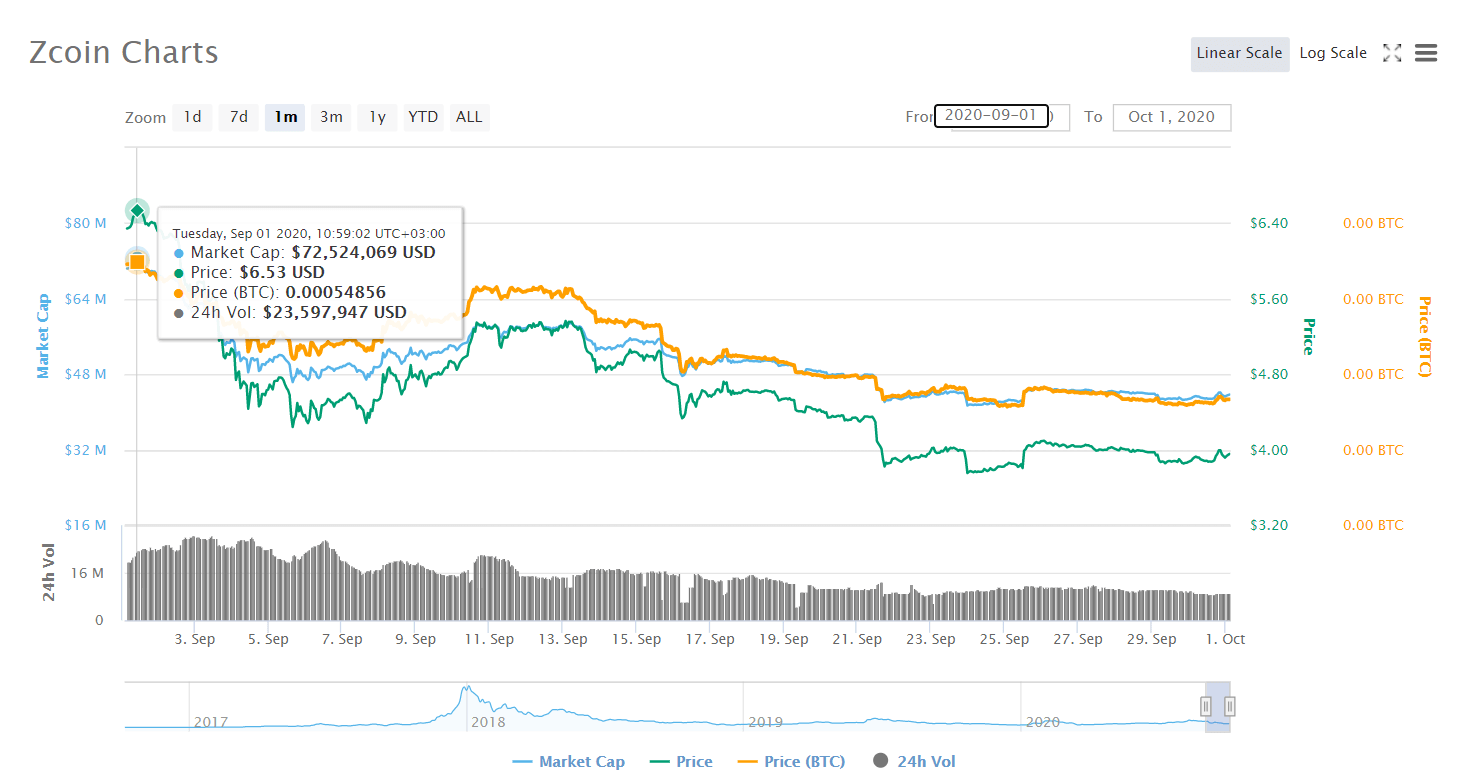The image size is (1461, 783).
Task: Select the ALL zoom range
Action: tap(469, 117)
